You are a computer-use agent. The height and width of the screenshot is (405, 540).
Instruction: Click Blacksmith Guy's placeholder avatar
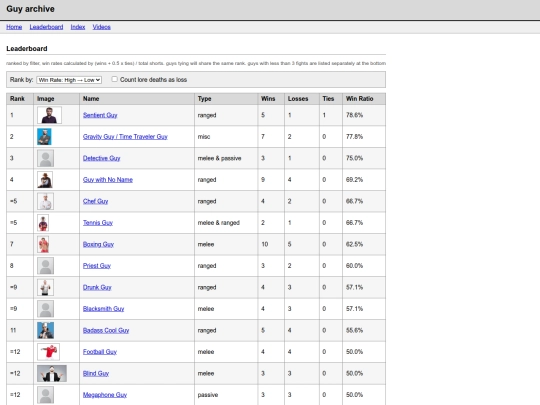point(45,309)
